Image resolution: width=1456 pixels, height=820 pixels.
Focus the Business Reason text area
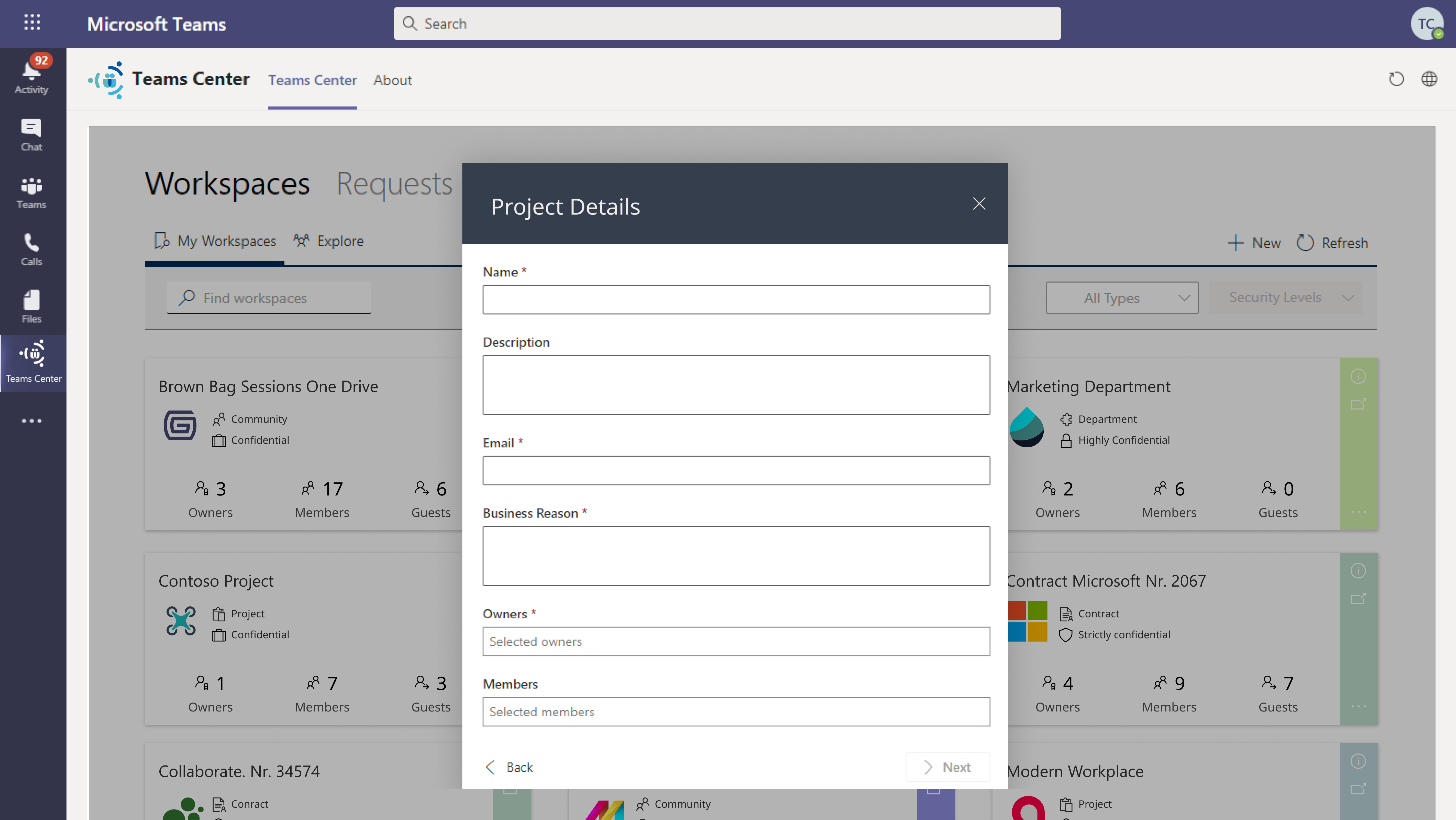(x=736, y=556)
